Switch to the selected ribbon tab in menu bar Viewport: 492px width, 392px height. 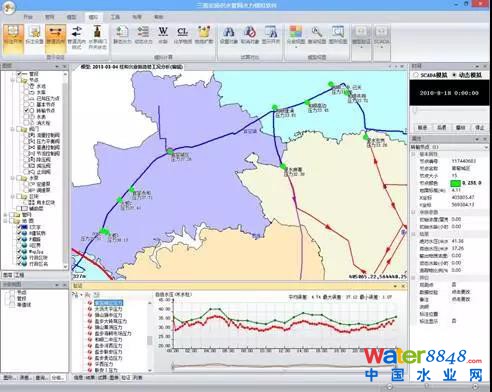93,17
